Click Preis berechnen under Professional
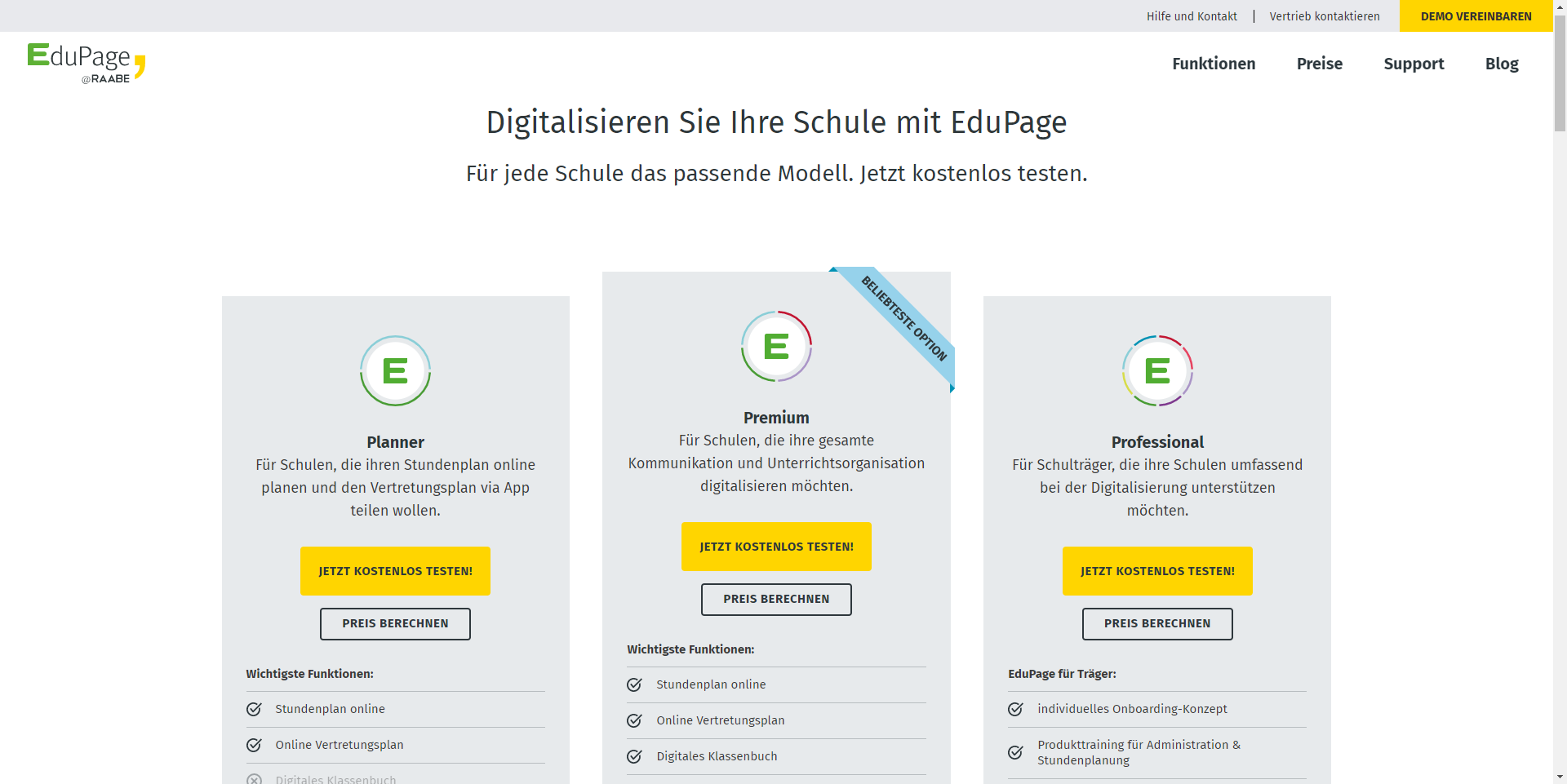The image size is (1567, 784). point(1157,624)
